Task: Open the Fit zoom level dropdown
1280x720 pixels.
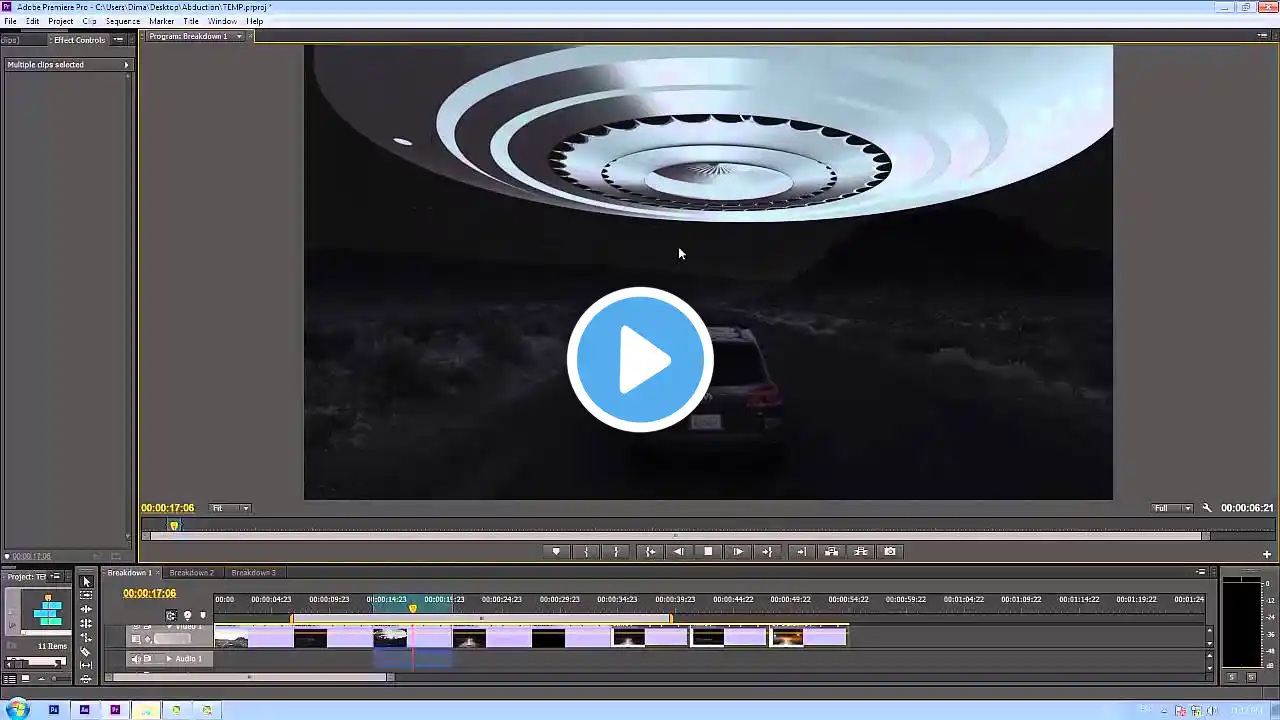Action: click(x=230, y=508)
